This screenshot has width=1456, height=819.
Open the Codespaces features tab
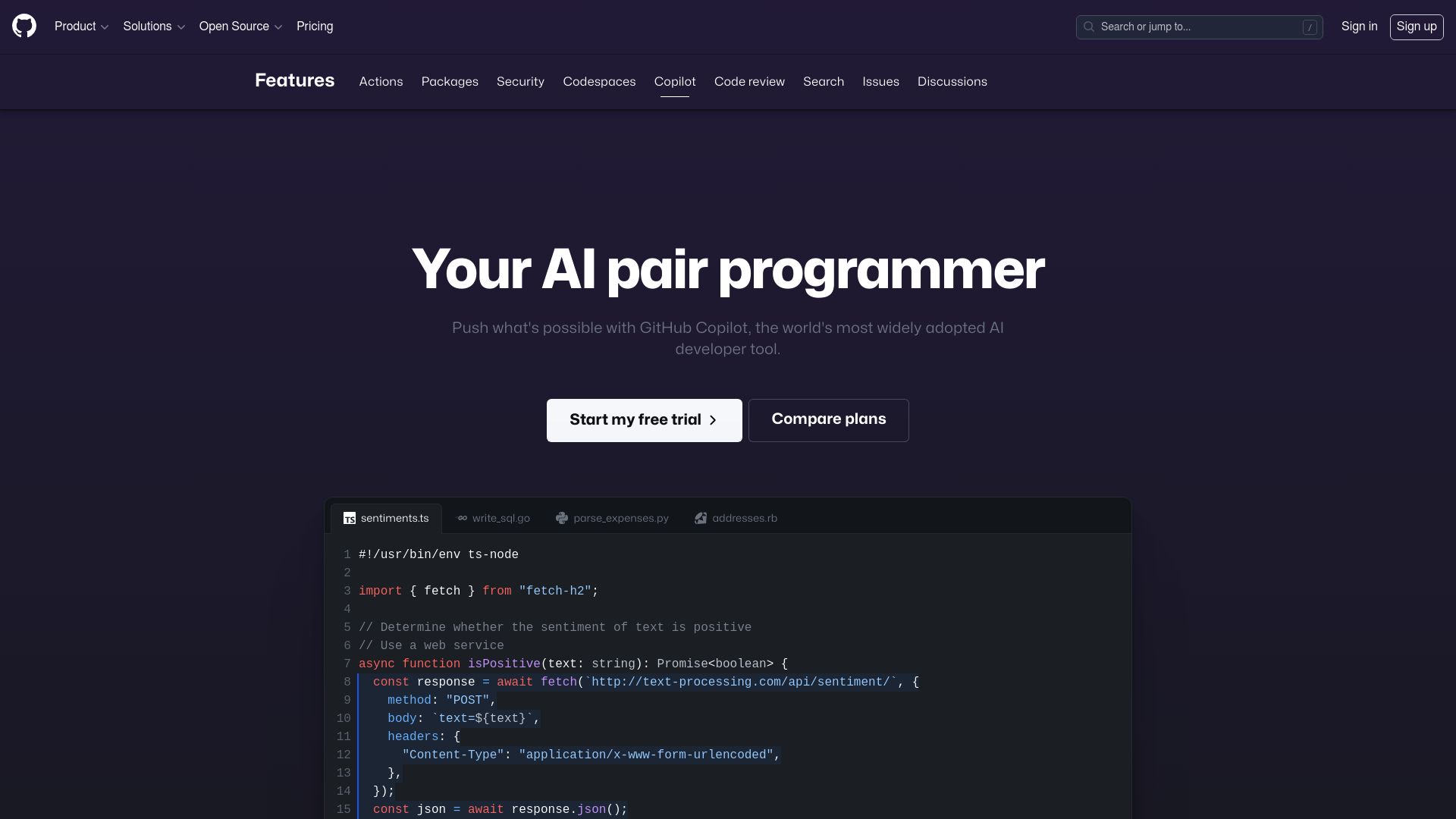coord(599,82)
